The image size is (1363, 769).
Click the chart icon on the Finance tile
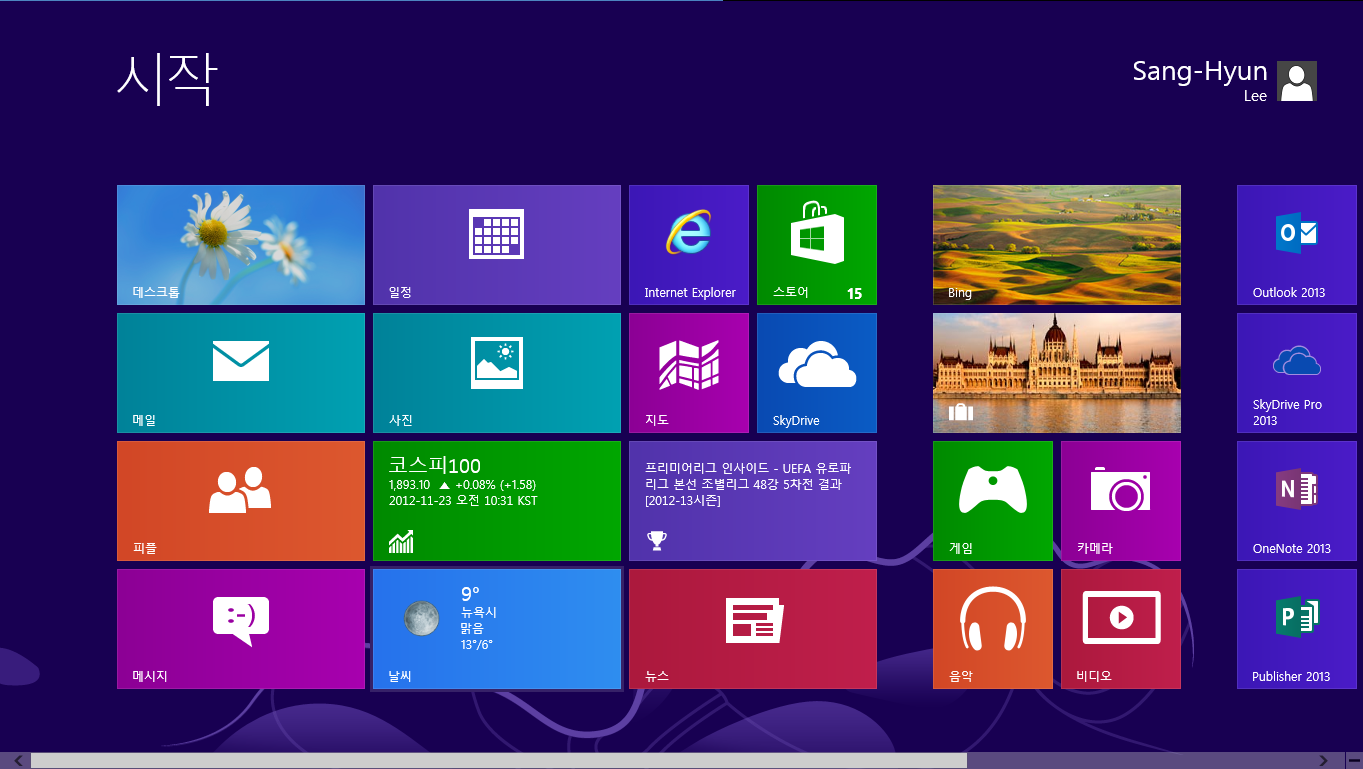401,542
